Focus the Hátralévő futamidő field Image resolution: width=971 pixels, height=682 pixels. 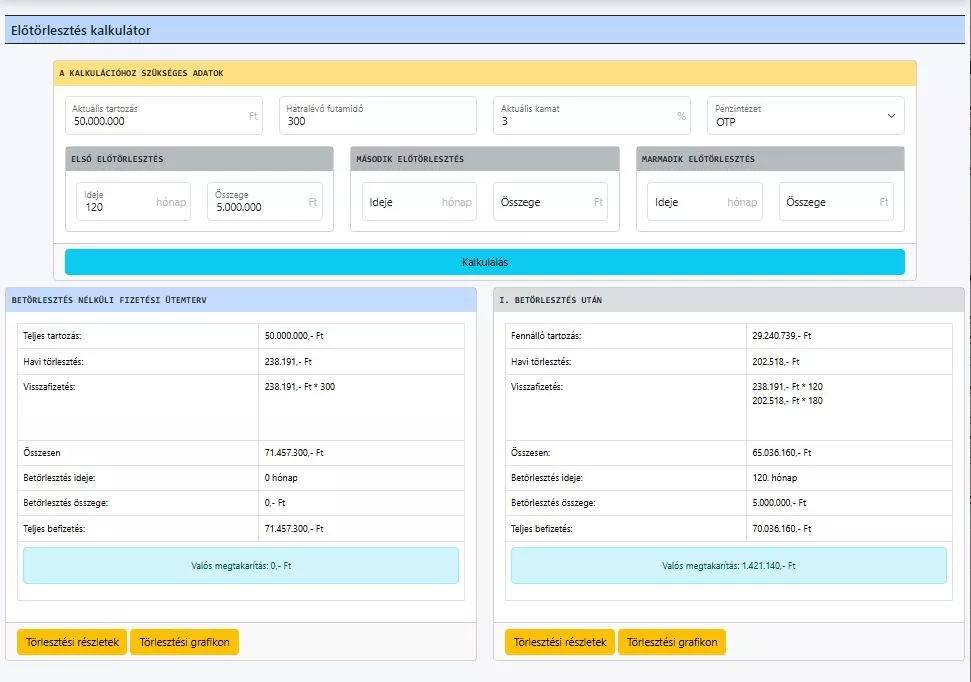pyautogui.click(x=377, y=116)
